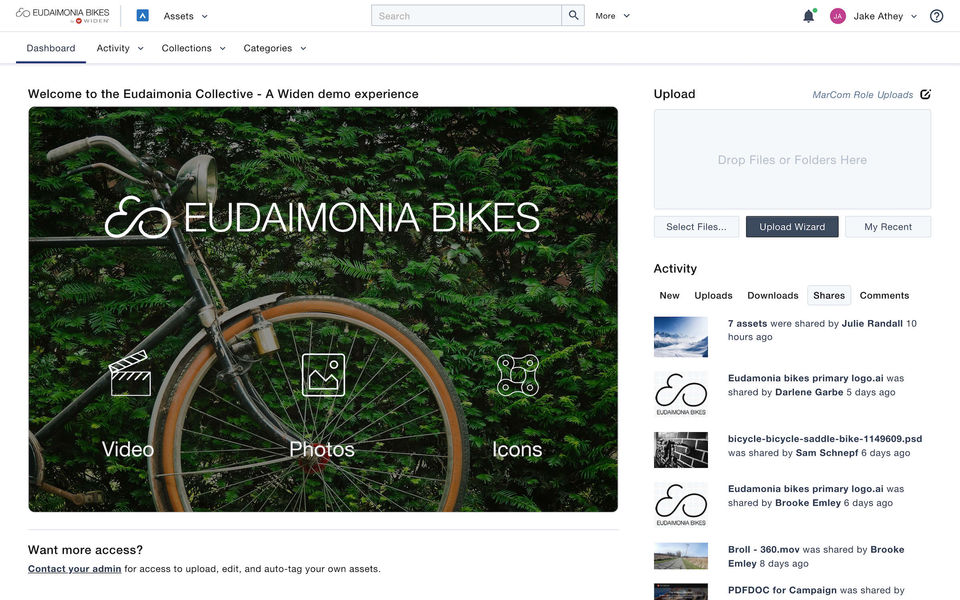Launch the Upload Wizard

(x=792, y=227)
